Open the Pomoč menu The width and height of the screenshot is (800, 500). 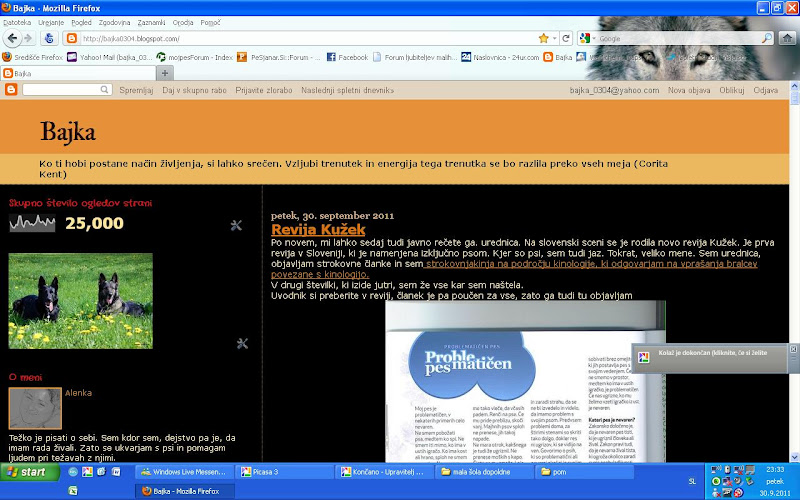coord(210,22)
